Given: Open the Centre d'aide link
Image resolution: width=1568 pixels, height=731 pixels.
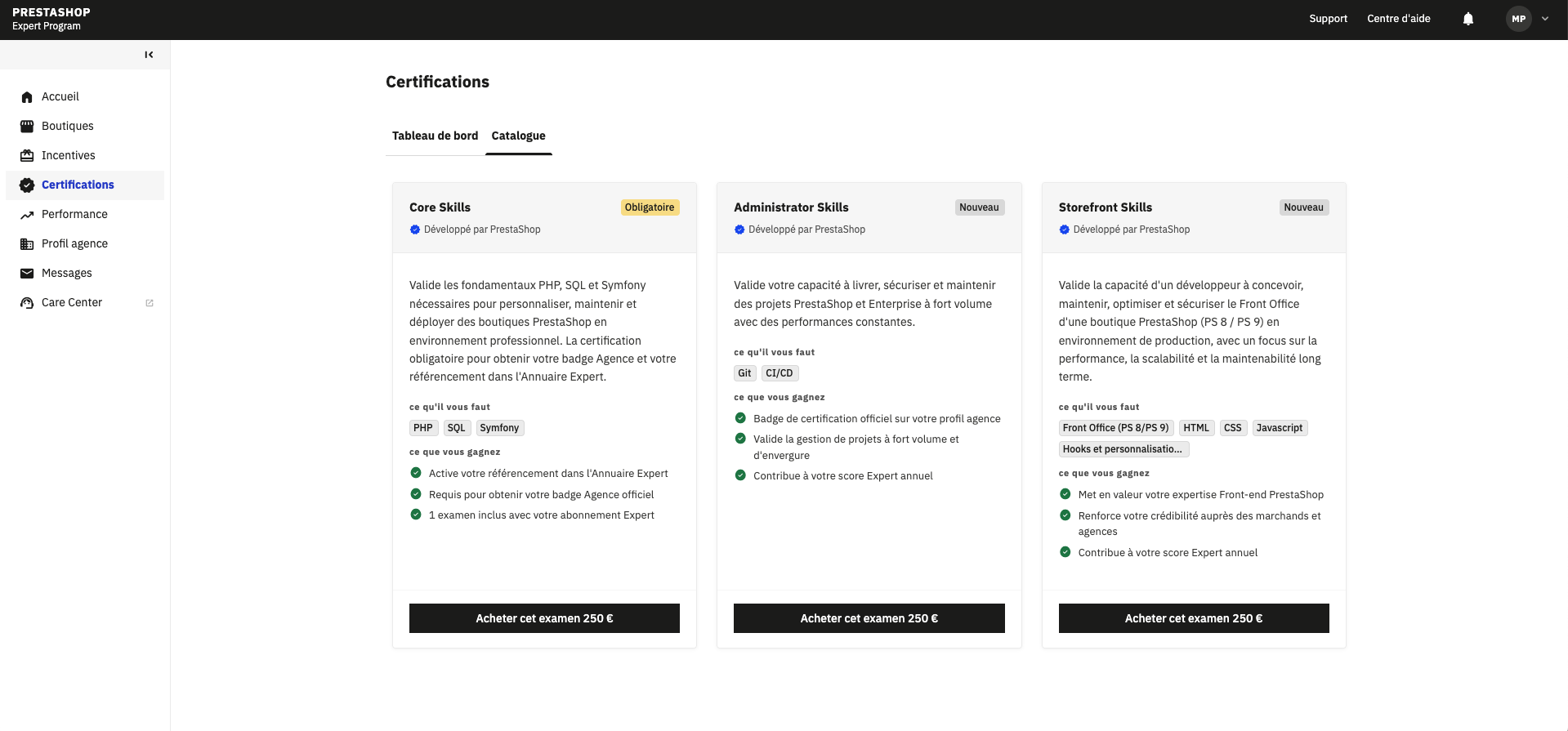Looking at the screenshot, I should (x=1398, y=19).
